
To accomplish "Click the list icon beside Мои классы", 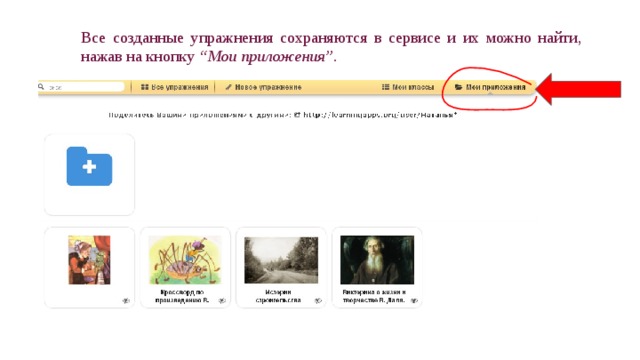I will pyautogui.click(x=385, y=87).
